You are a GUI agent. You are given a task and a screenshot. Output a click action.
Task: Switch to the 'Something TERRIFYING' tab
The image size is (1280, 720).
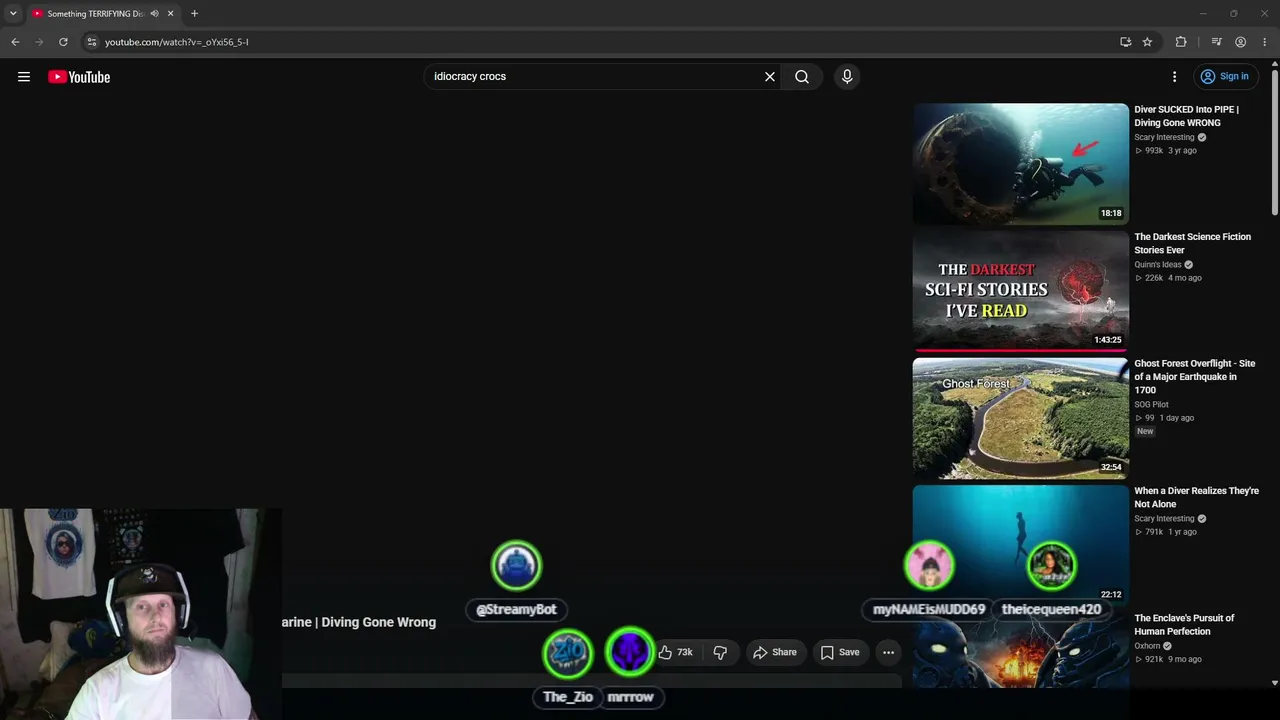point(96,14)
